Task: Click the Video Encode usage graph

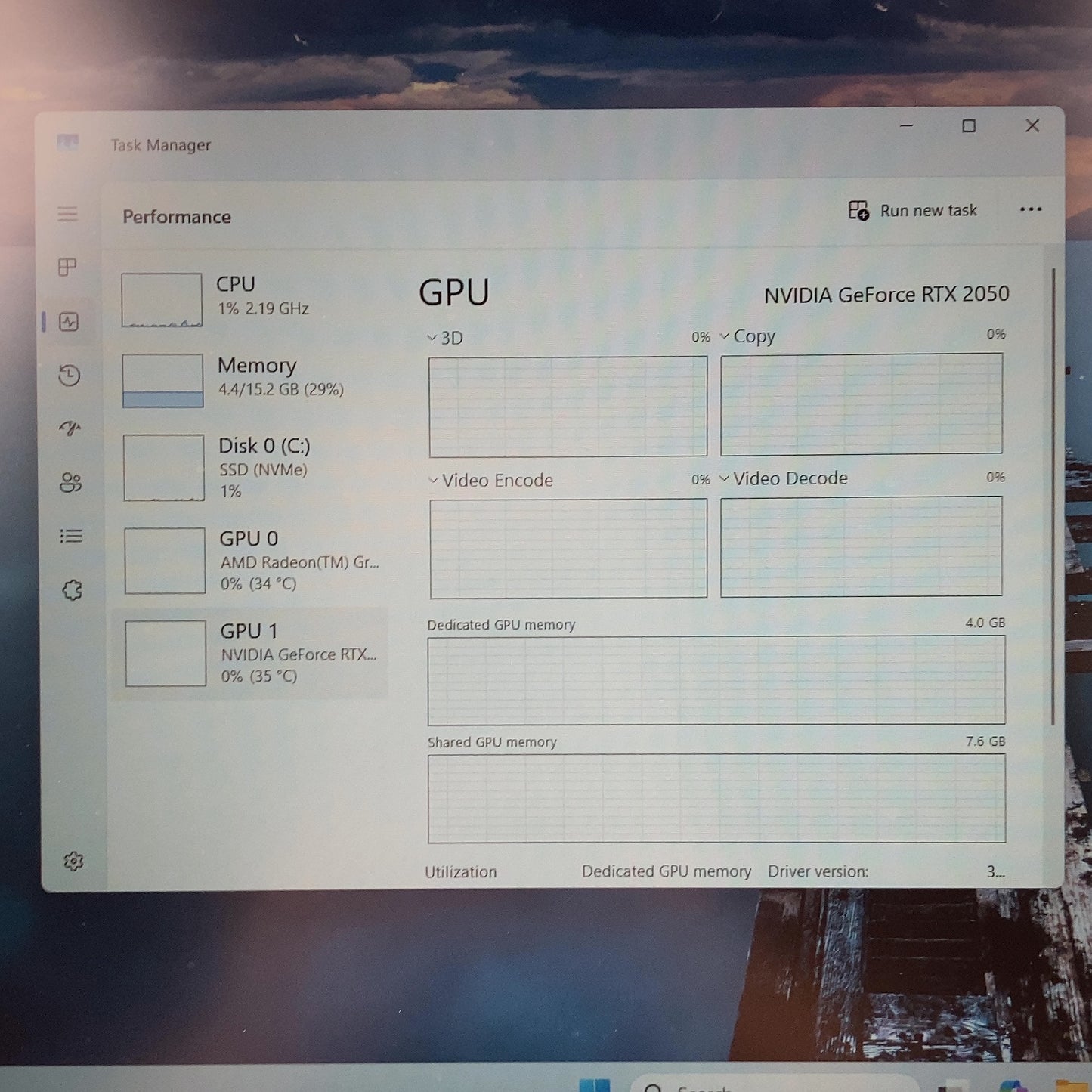Action: [568, 549]
